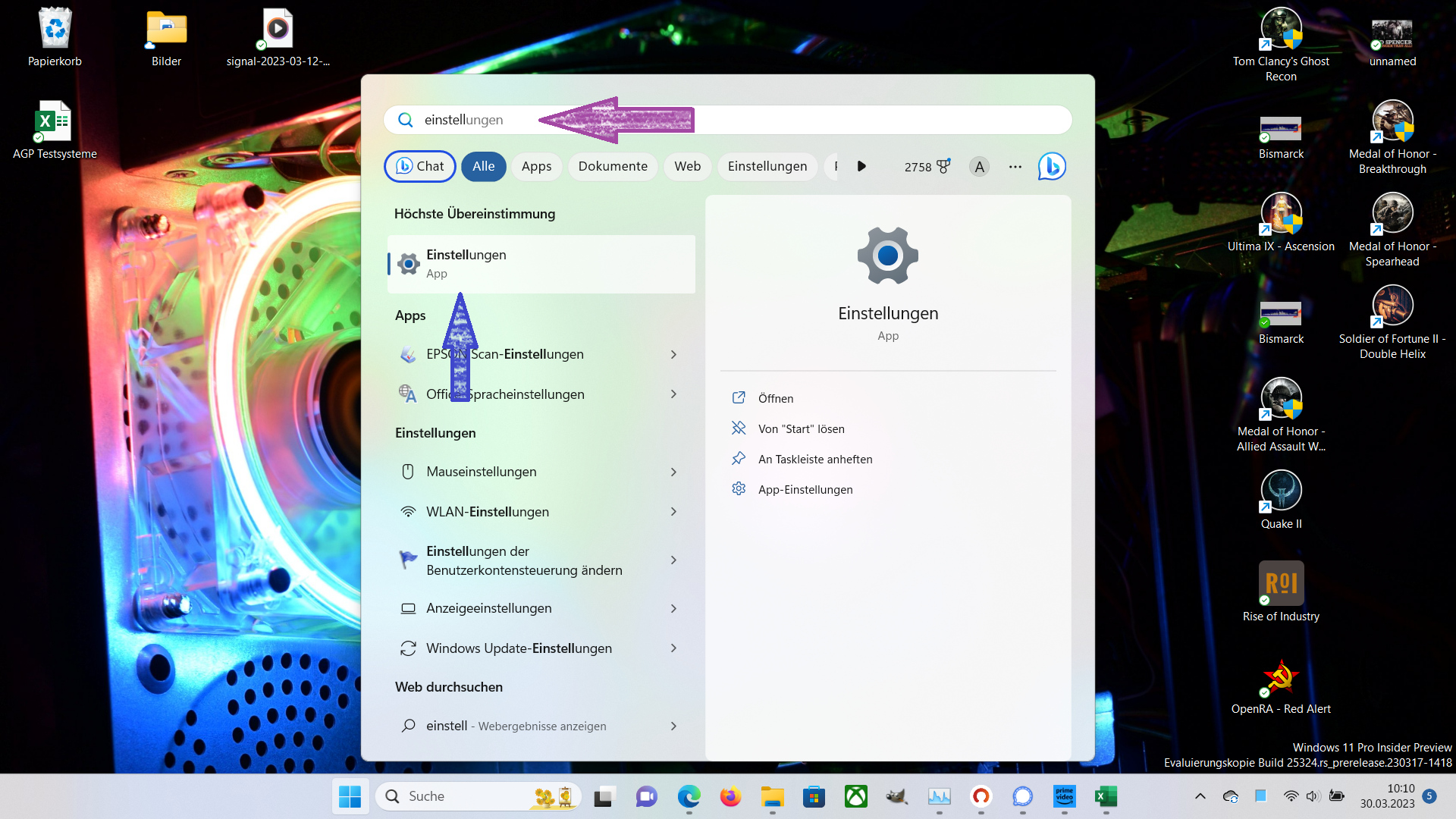Screen dimensions: 1456x819
Task: Select the Dokumente filter tab
Action: click(612, 166)
